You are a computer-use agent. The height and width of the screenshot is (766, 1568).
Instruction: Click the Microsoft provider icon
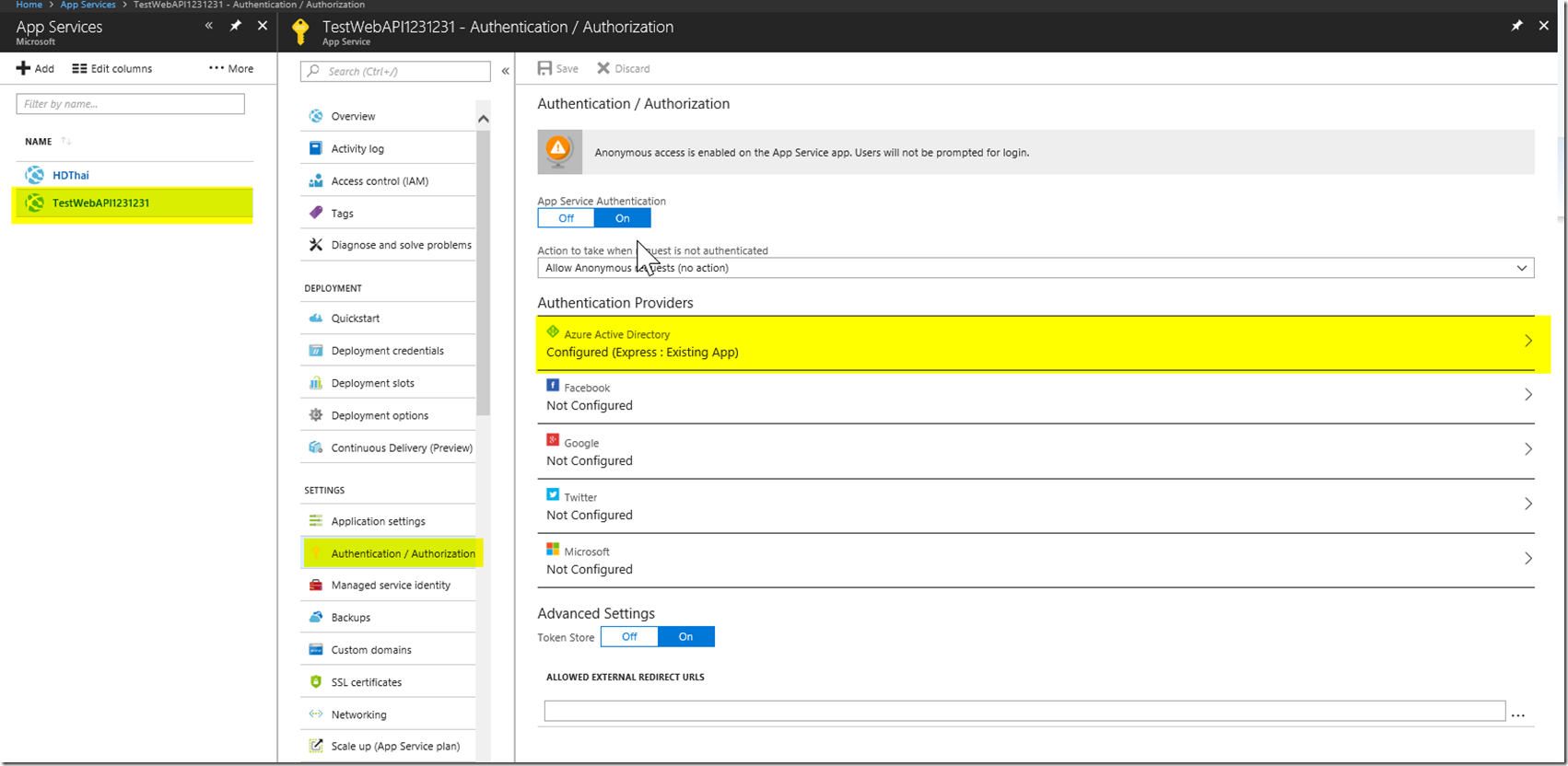point(553,549)
